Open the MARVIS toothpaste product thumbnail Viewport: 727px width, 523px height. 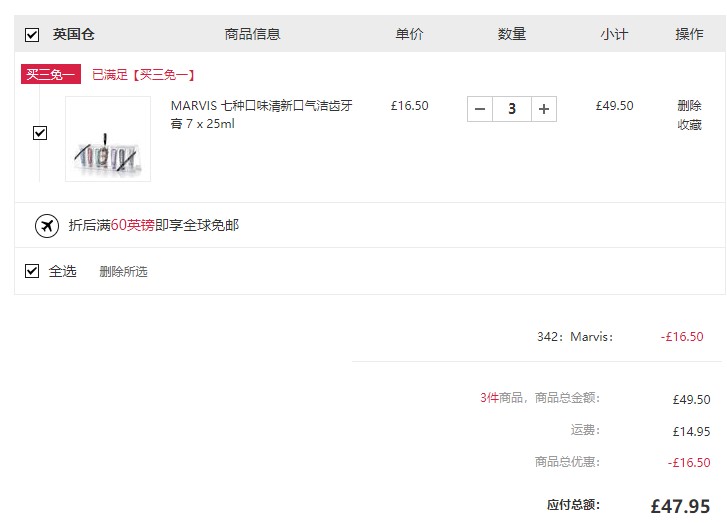108,139
